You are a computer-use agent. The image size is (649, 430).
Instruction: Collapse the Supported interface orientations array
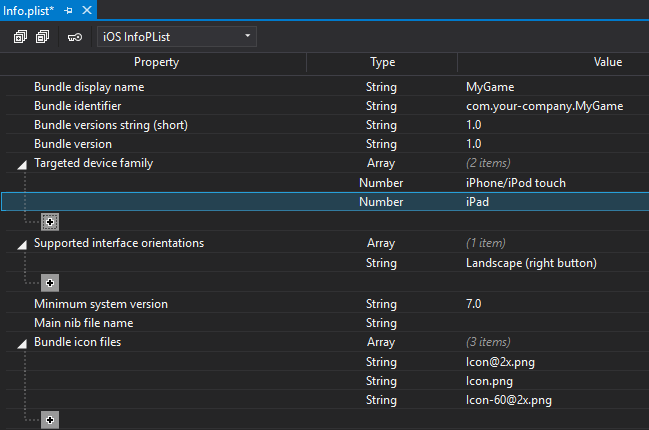pyautogui.click(x=22, y=244)
